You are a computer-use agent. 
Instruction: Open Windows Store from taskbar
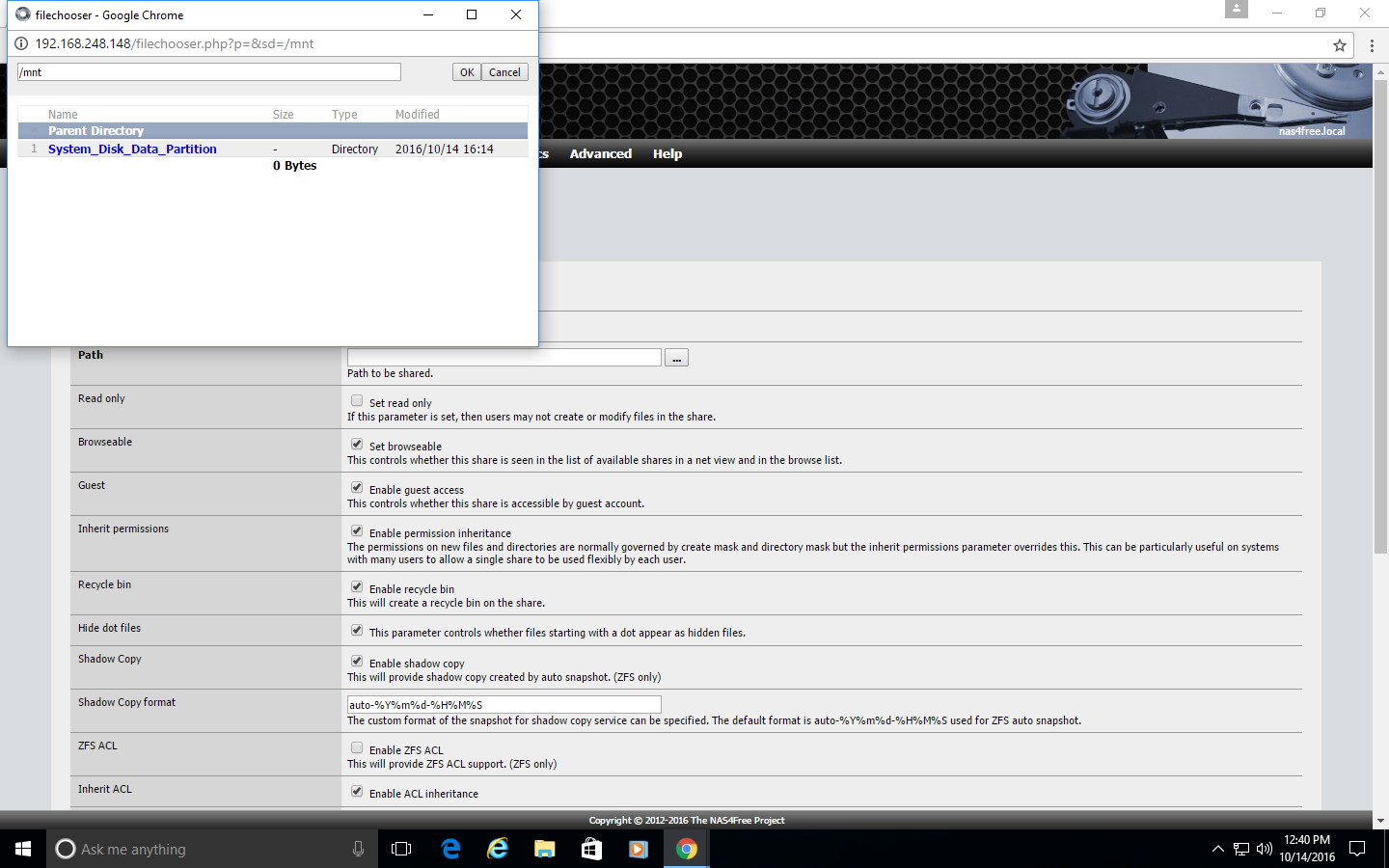pyautogui.click(x=591, y=849)
